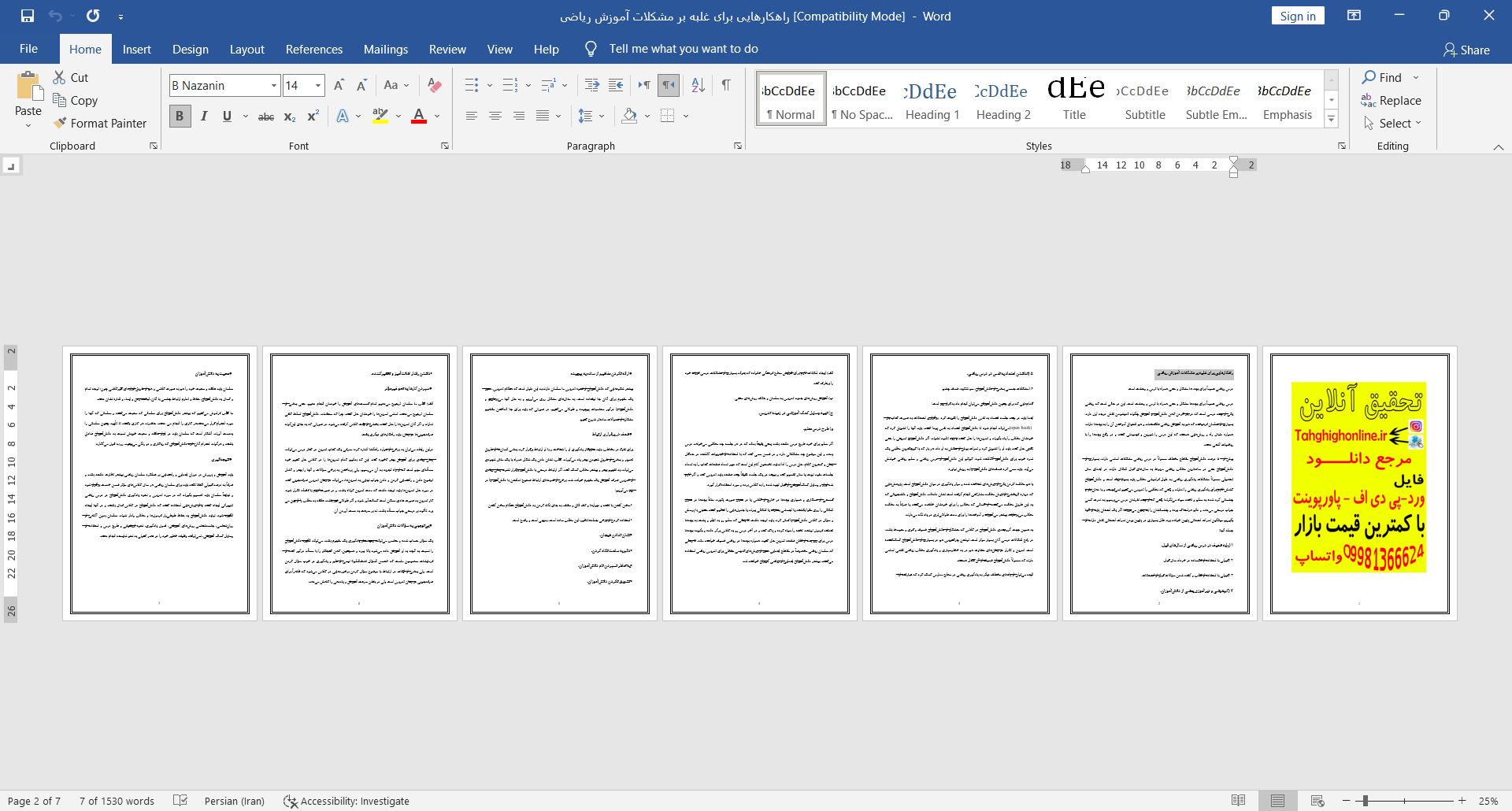Open the yellow cover page thumbnail
This screenshot has width=1512, height=811.
(1359, 483)
